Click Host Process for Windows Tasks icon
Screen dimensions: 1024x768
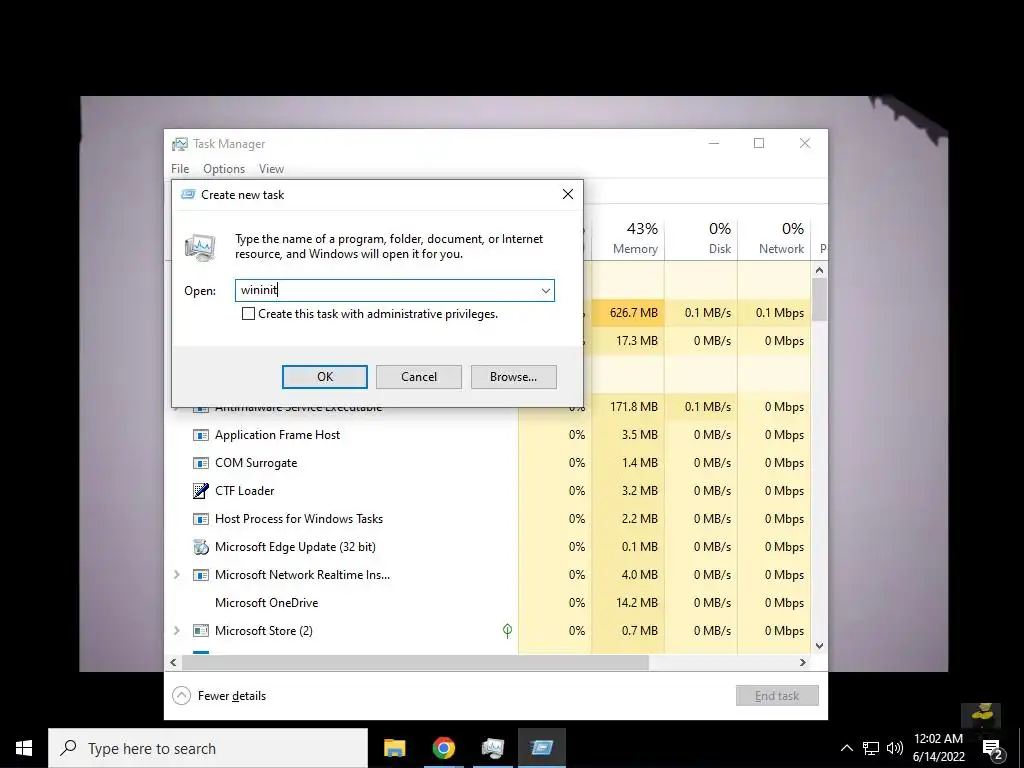point(200,519)
